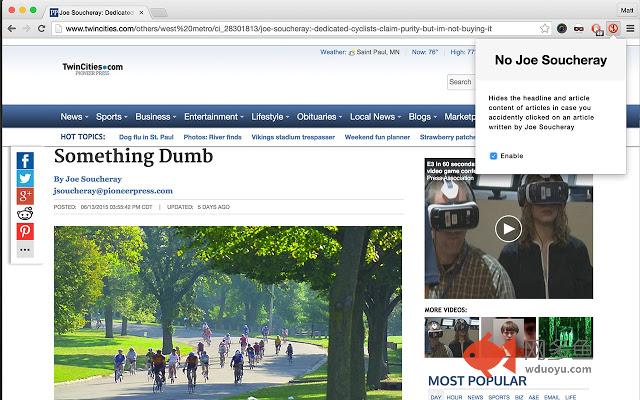Expand the News menu

click(74, 117)
